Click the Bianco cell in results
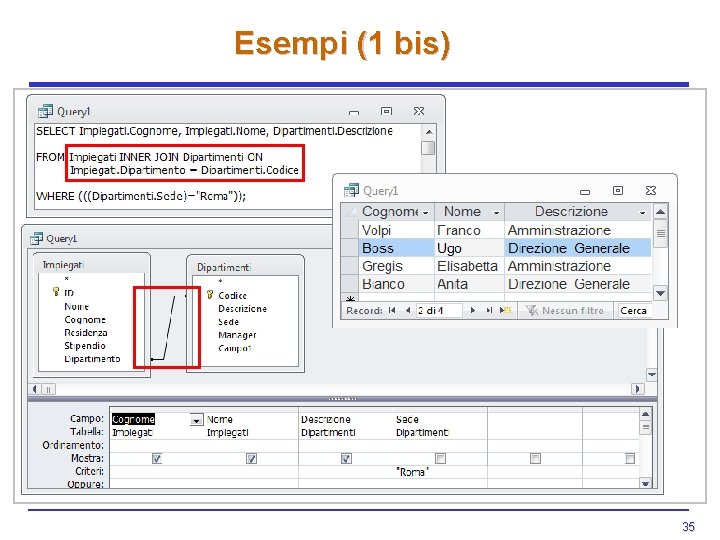This screenshot has height=540, width=720. point(396,284)
